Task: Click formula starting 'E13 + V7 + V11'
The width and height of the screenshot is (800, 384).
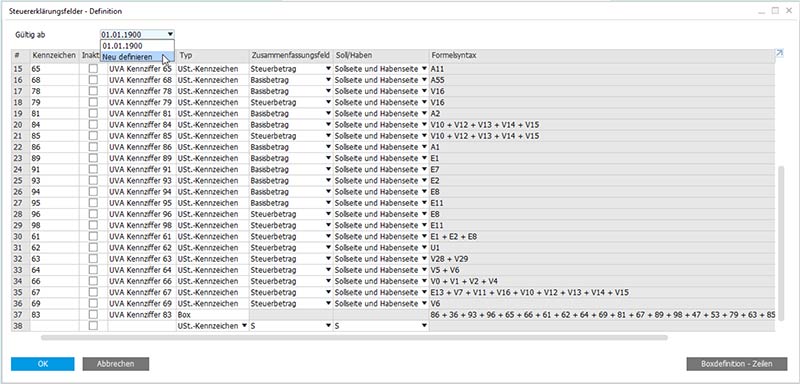Action: 530,293
